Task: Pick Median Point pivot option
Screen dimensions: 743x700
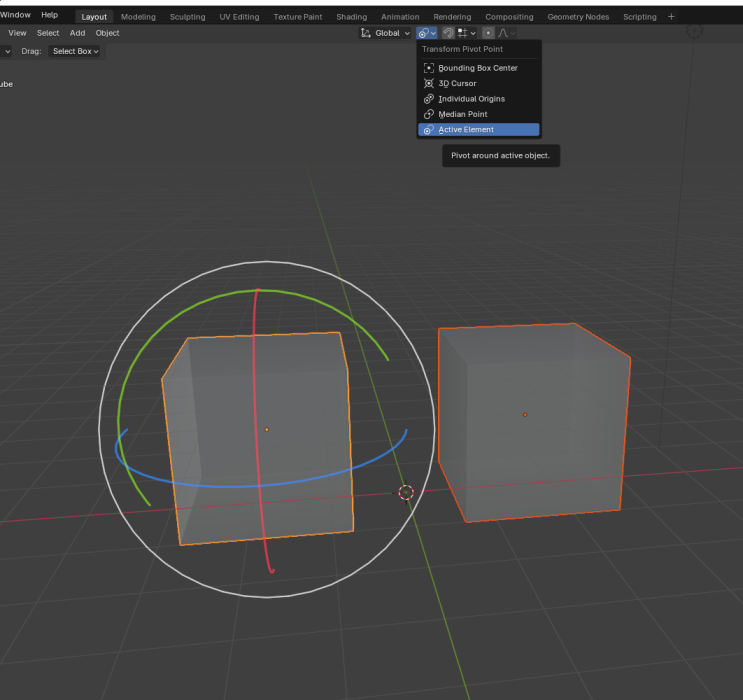Action: click(x=462, y=114)
